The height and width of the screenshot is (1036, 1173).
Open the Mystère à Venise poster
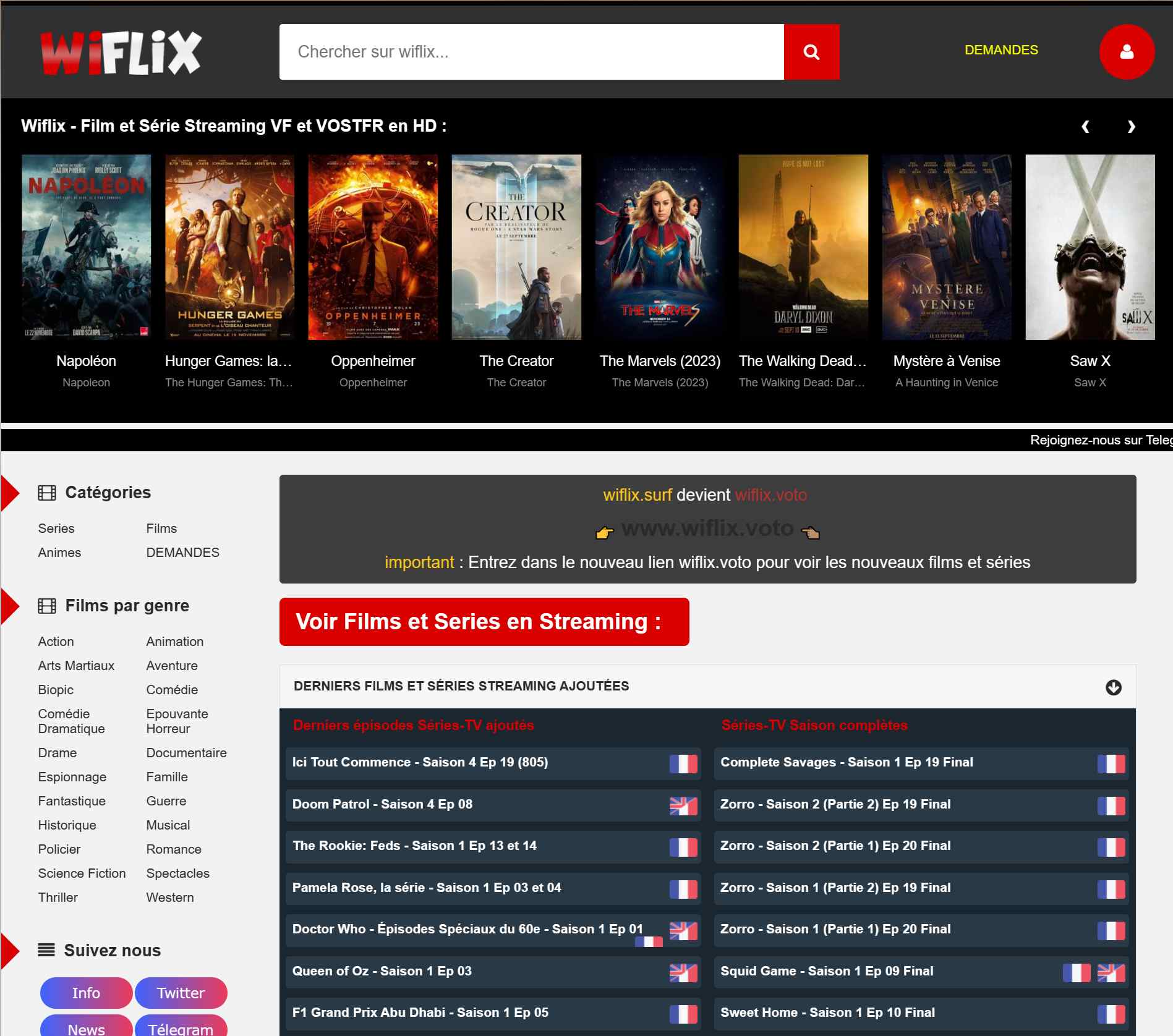947,247
